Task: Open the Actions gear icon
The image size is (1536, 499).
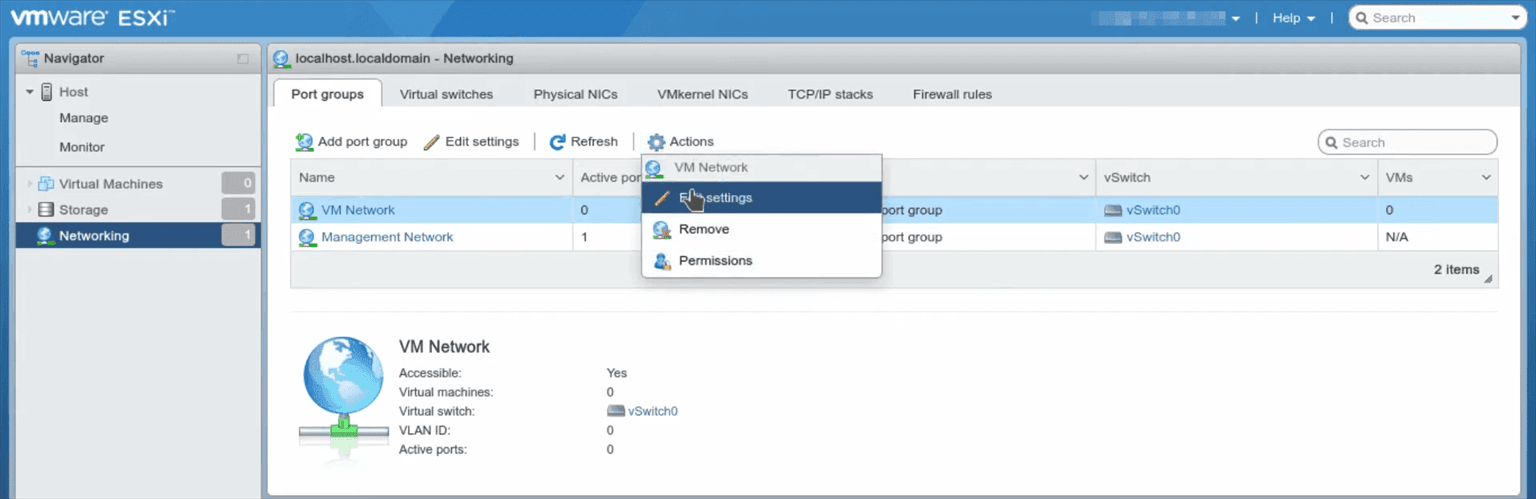Action: (x=656, y=142)
